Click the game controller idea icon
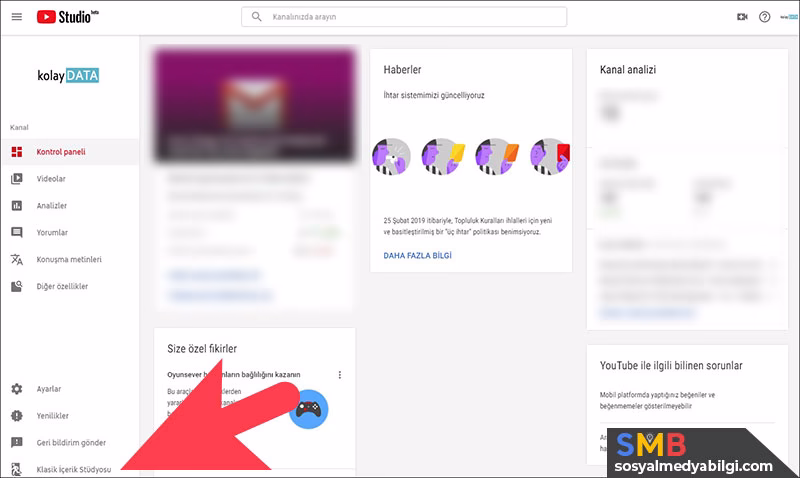Image resolution: width=800 pixels, height=478 pixels. (308, 409)
